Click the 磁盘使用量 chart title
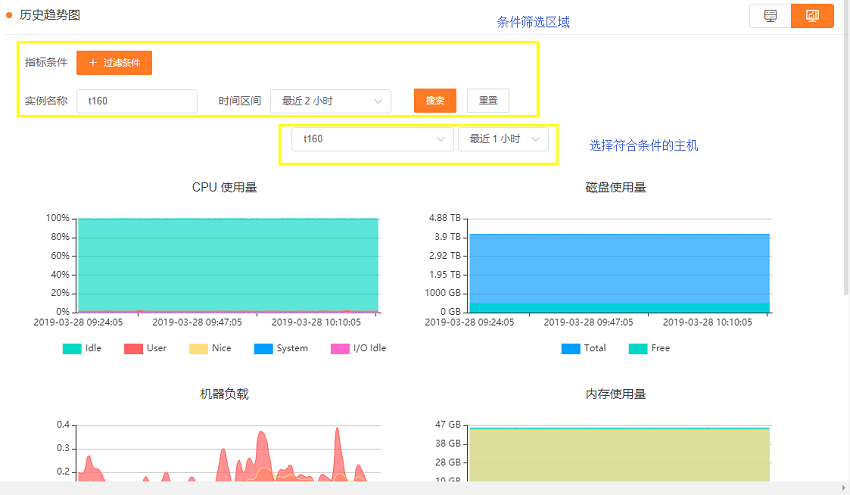This screenshot has height=495, width=850. click(616, 188)
